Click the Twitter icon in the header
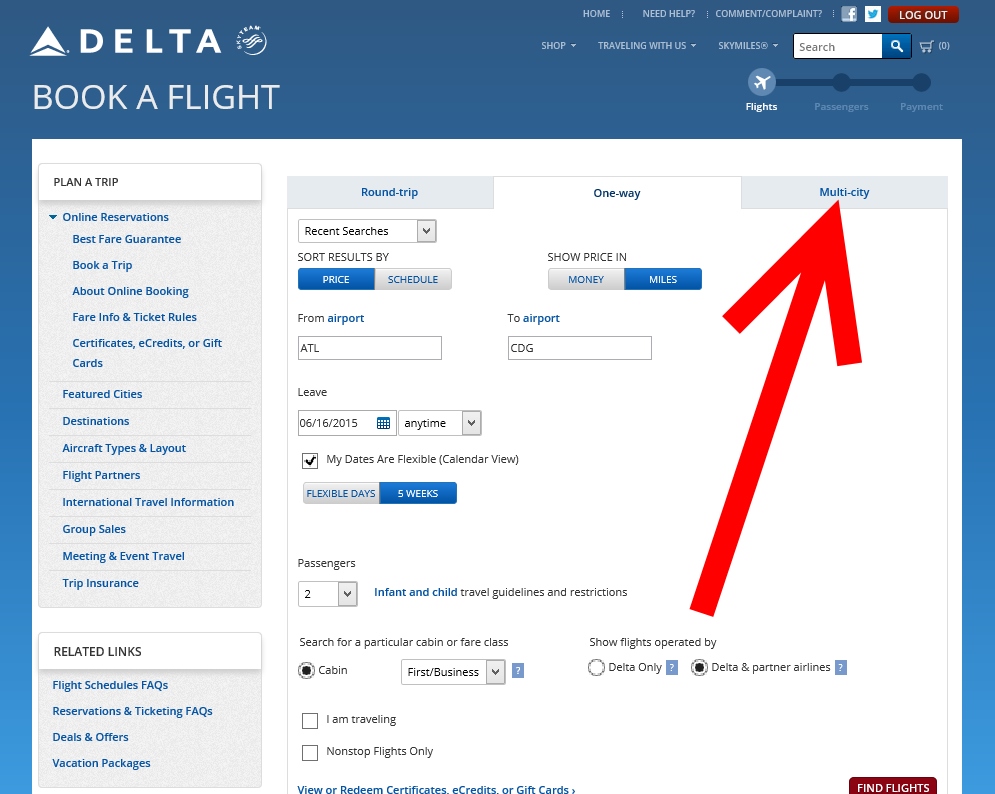Image resolution: width=995 pixels, height=794 pixels. pos(871,14)
